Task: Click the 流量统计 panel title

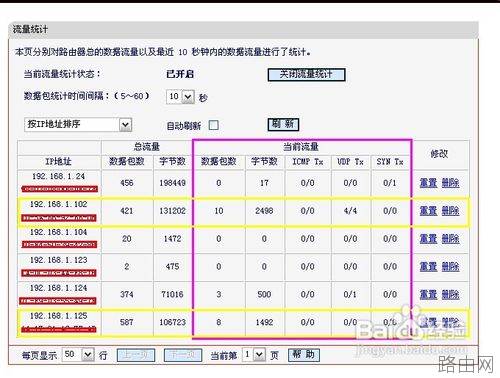Action: click(x=30, y=29)
